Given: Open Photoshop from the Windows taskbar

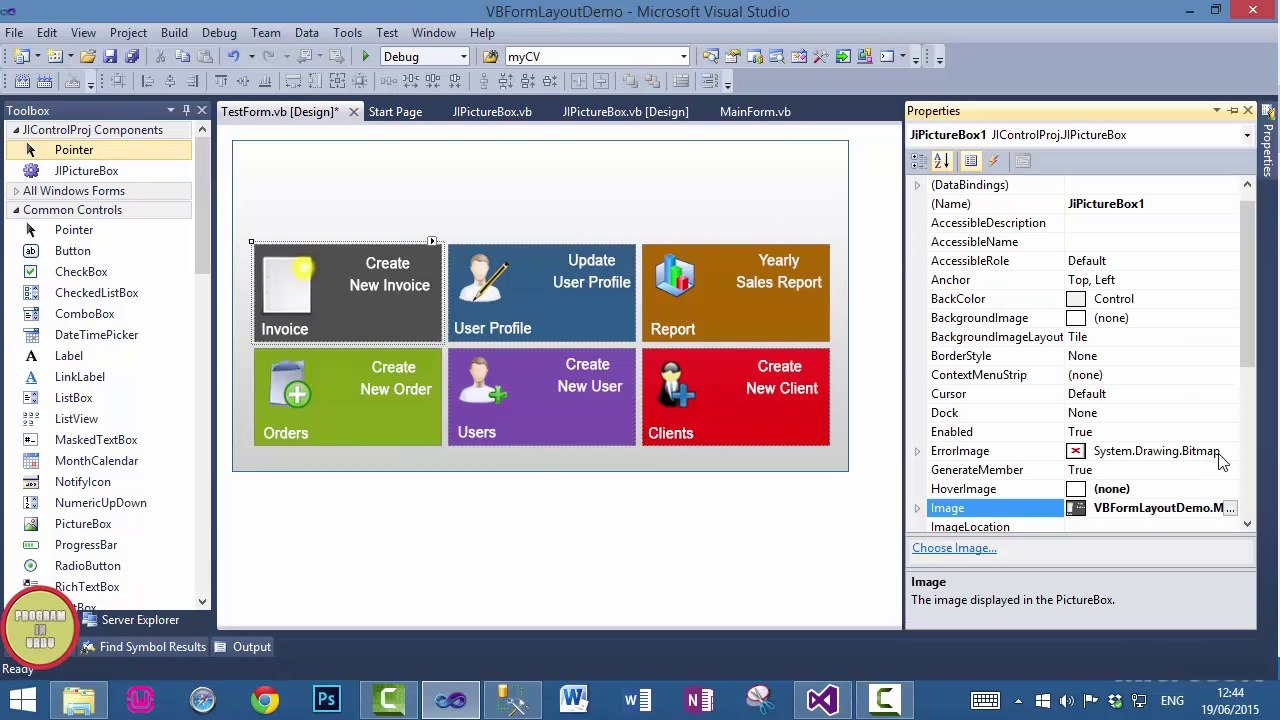Looking at the screenshot, I should (327, 700).
